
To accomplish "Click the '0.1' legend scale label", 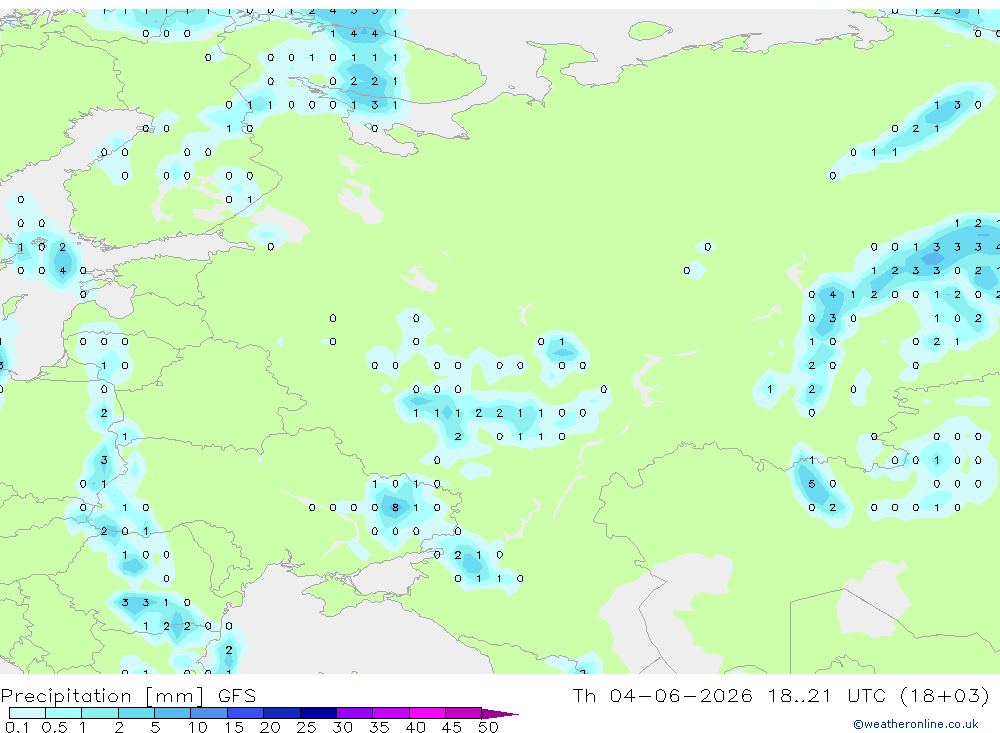I will pyautogui.click(x=17, y=727).
